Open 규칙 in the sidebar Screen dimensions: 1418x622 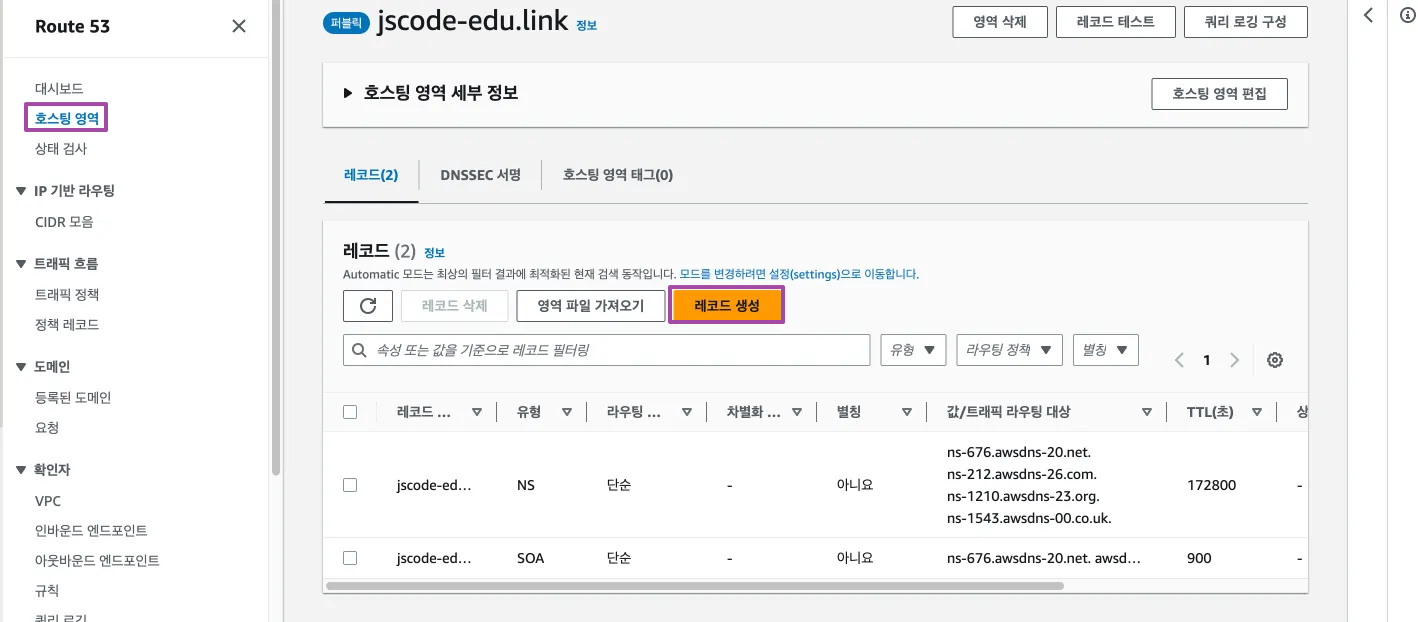click(x=47, y=590)
